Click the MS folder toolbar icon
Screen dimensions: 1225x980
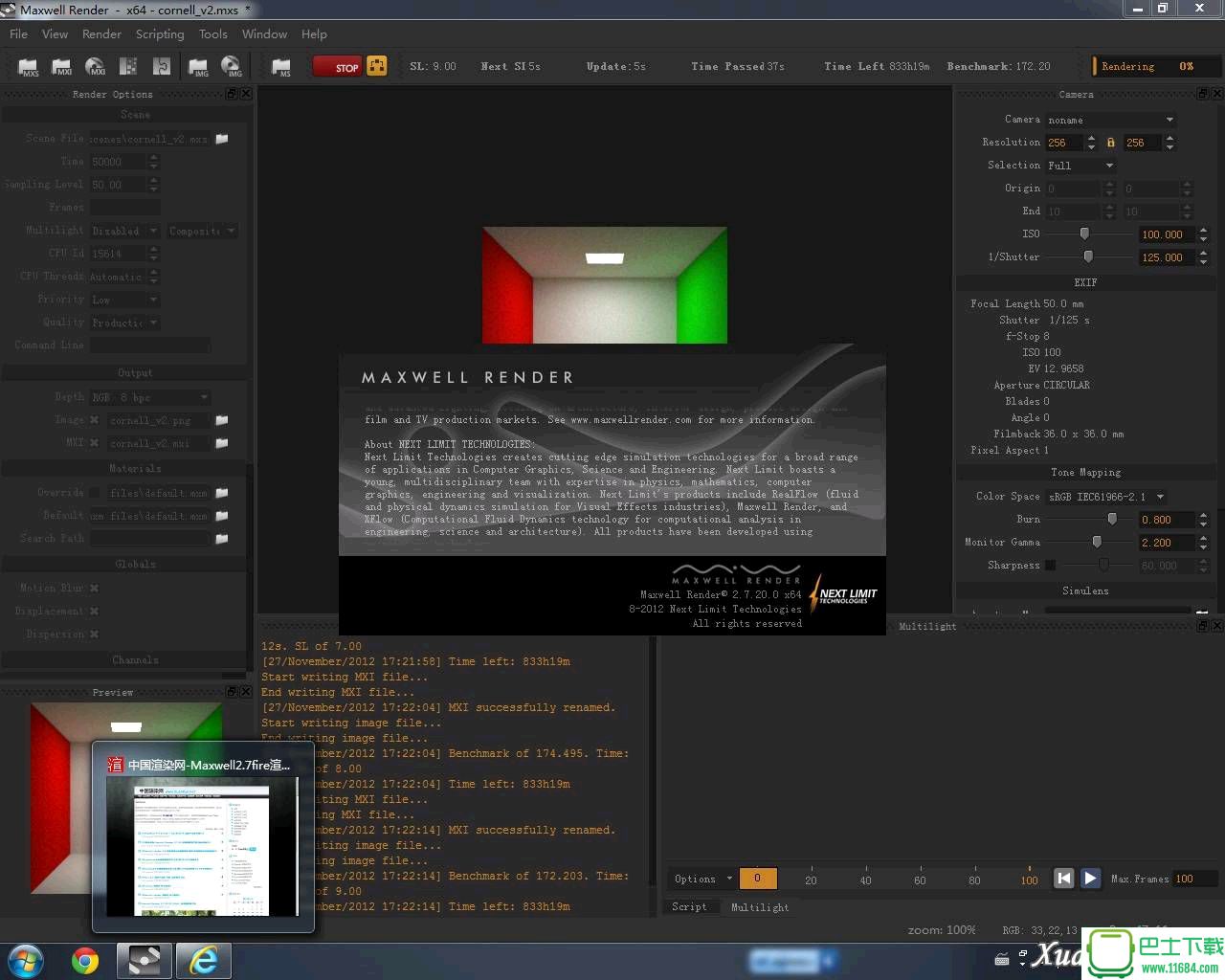pos(281,66)
